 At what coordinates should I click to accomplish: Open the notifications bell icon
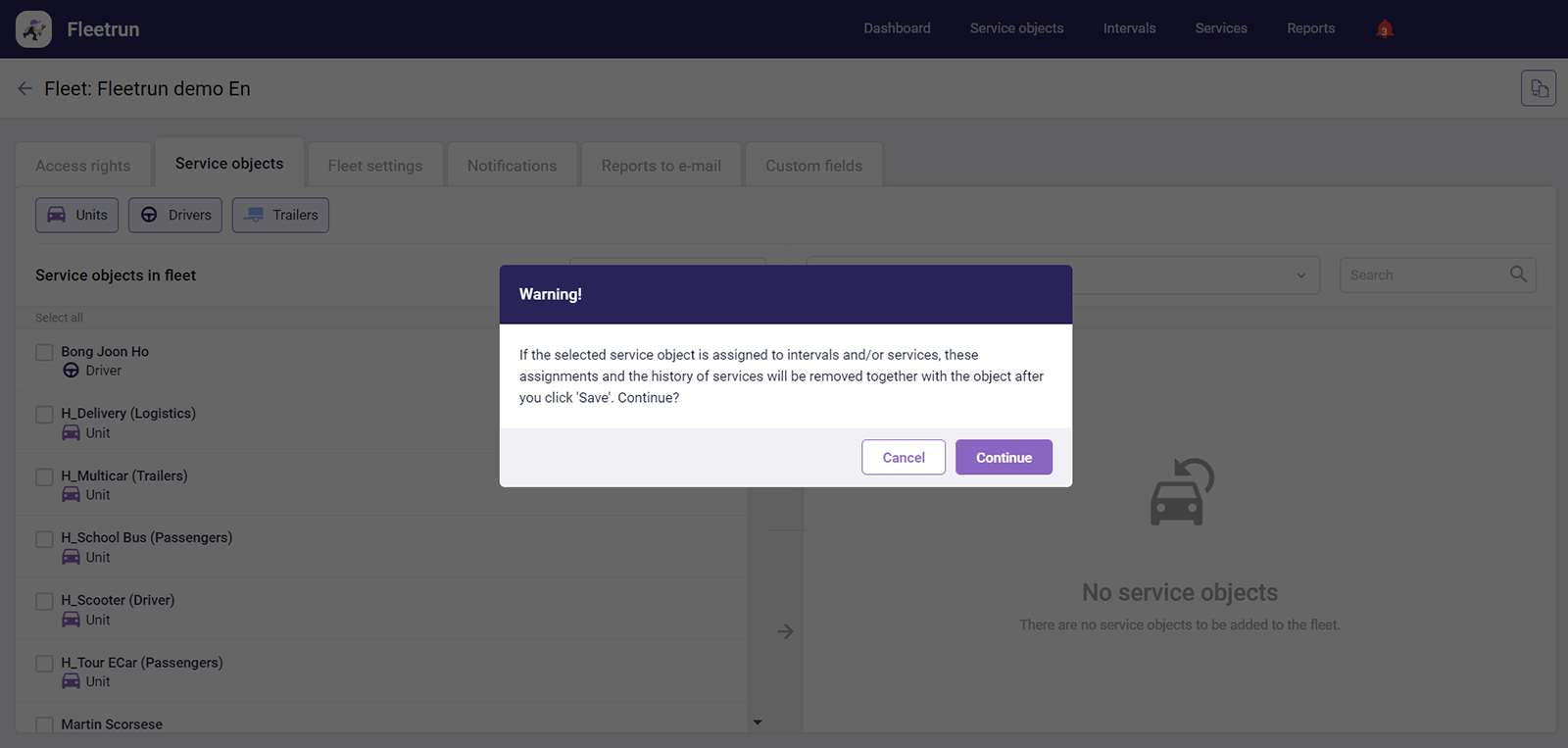coord(1384,28)
